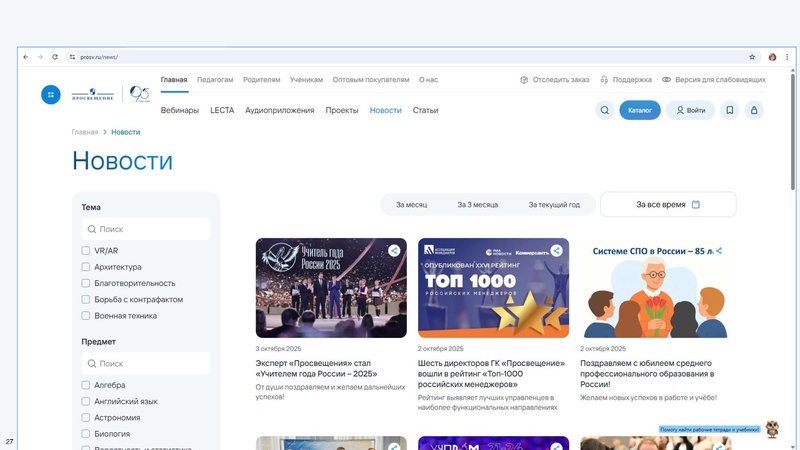This screenshot has width=800, height=450.
Task: Select the За месяц period filter
Action: [411, 204]
